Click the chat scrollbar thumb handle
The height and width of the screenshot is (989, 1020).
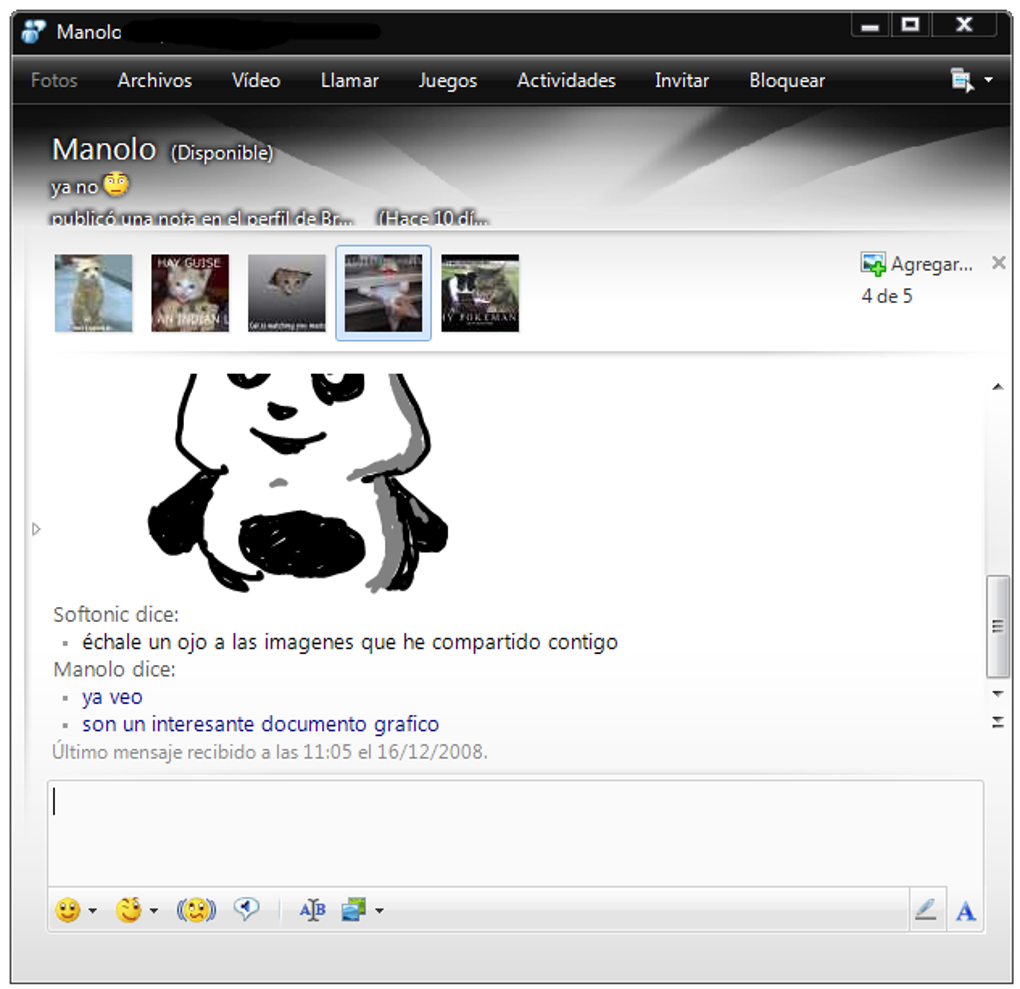click(x=997, y=627)
